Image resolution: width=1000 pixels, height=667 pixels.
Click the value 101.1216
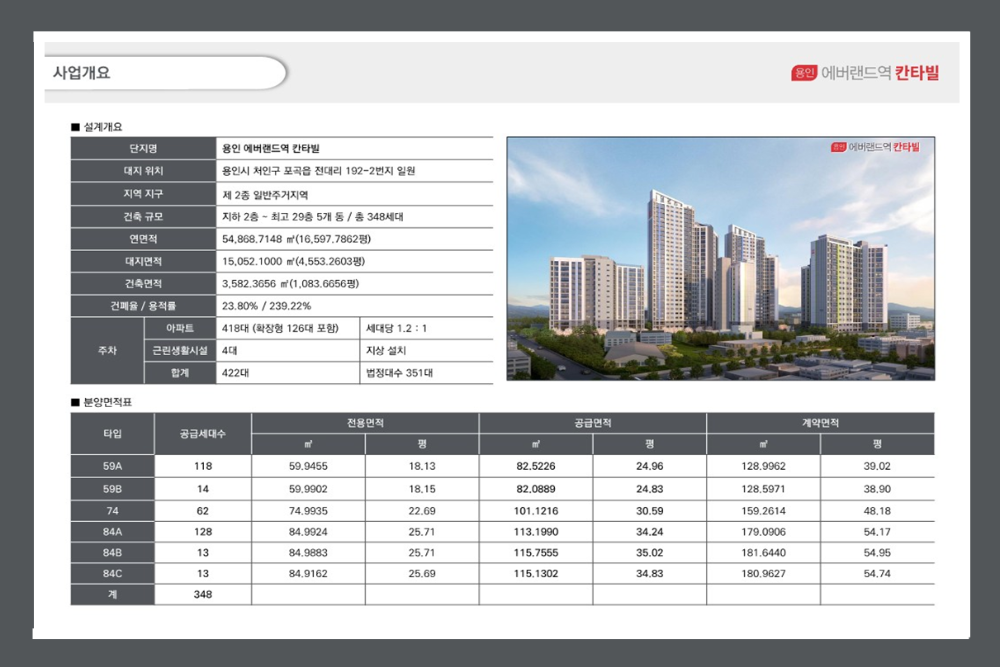536,511
